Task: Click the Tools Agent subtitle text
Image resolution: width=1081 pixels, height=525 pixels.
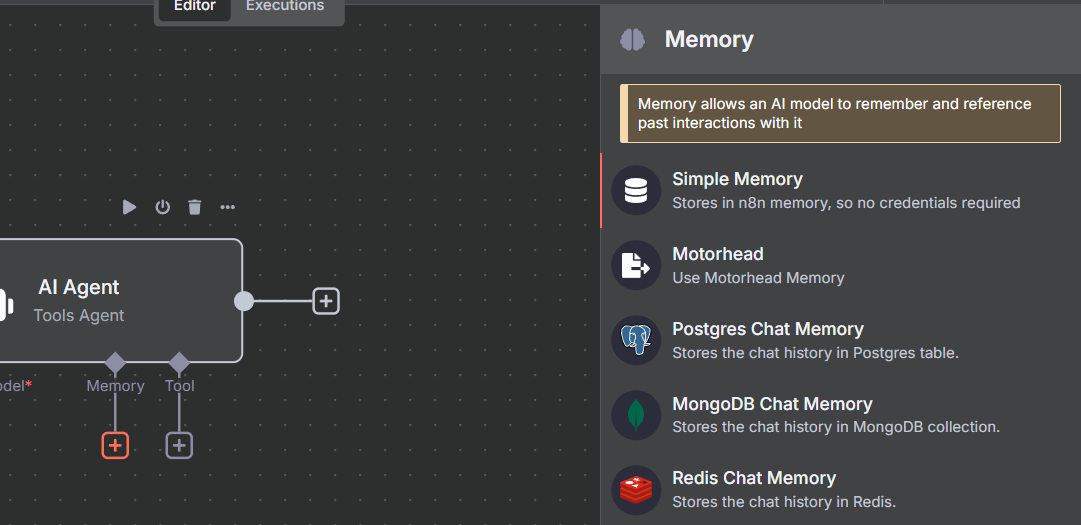Action: pyautogui.click(x=79, y=316)
